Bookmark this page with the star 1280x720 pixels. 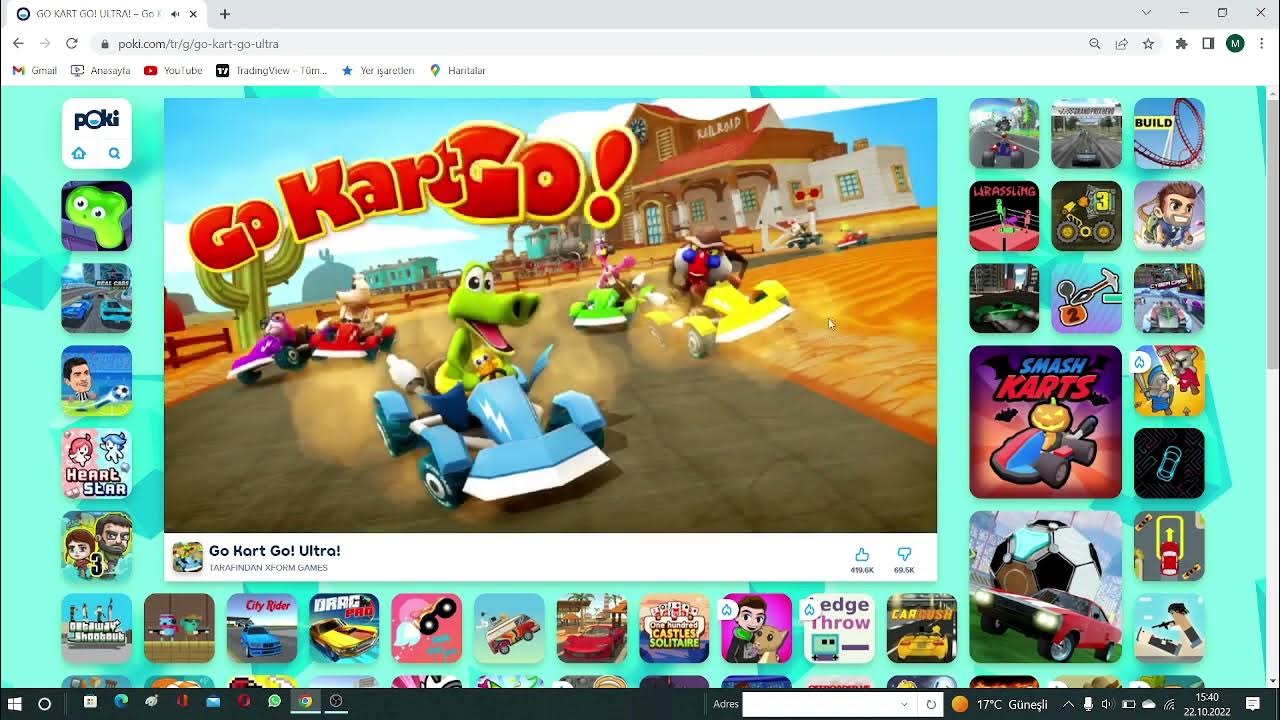tap(1148, 44)
